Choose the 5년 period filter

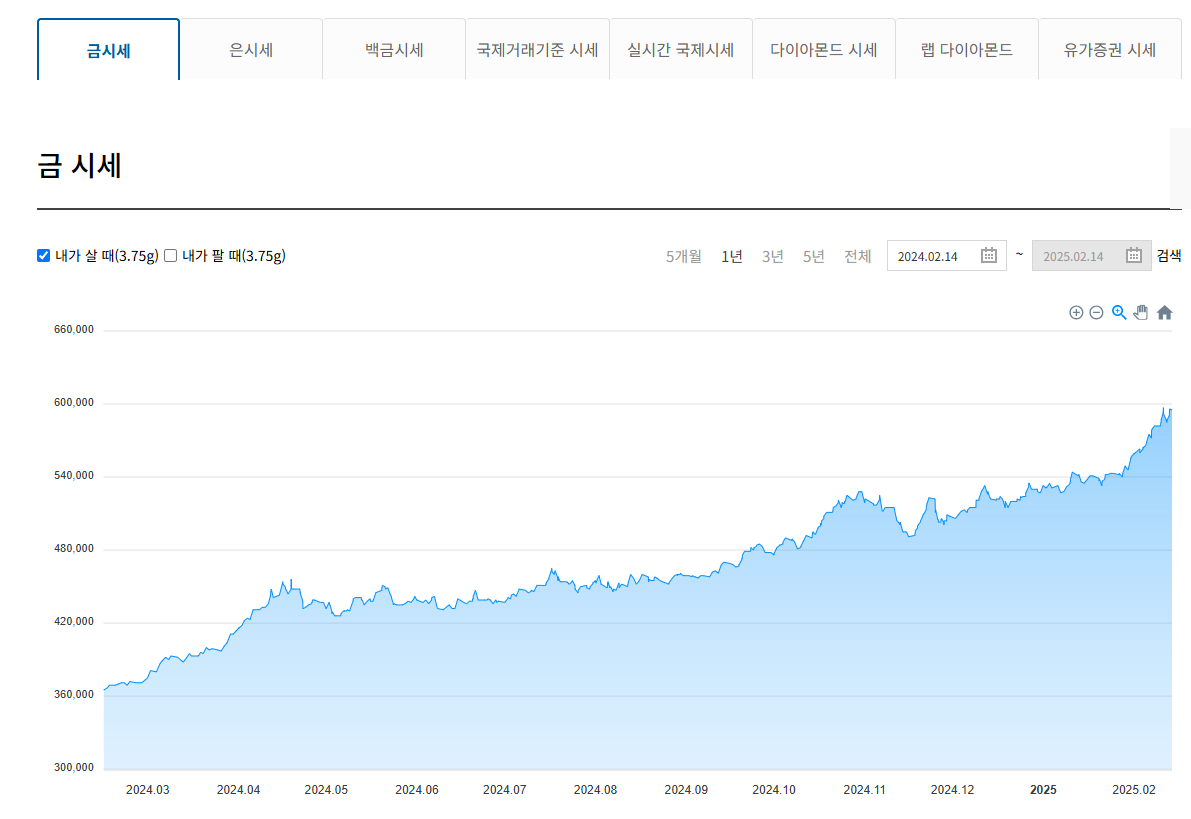(813, 257)
